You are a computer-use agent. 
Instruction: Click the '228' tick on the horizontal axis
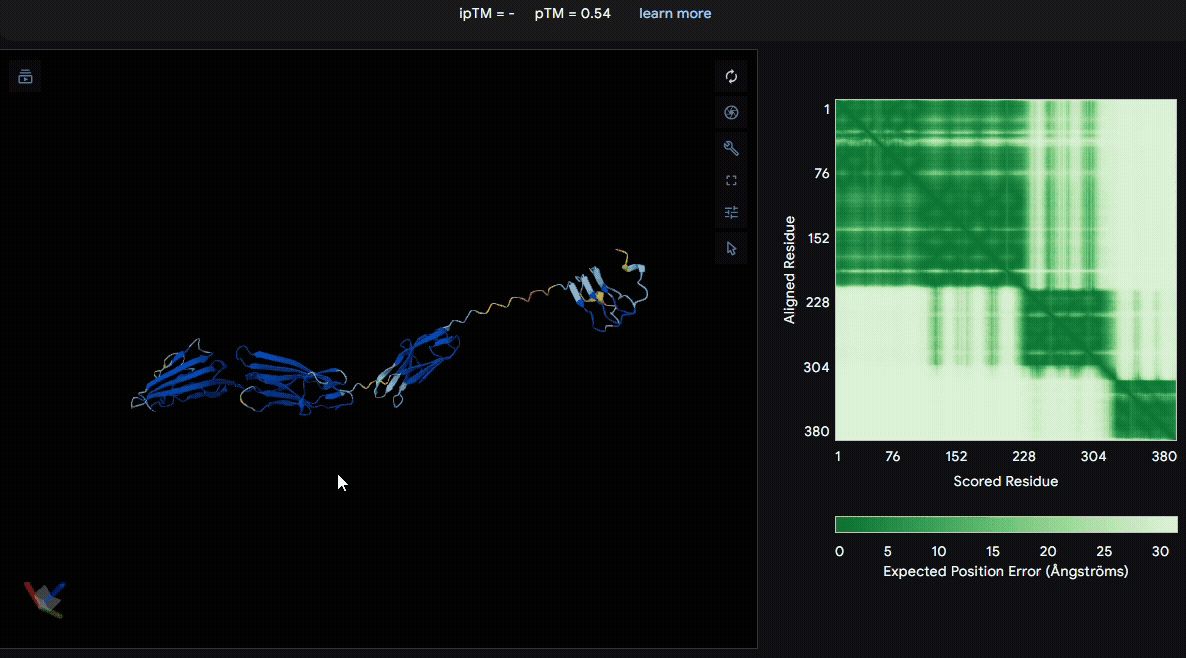coord(1023,456)
